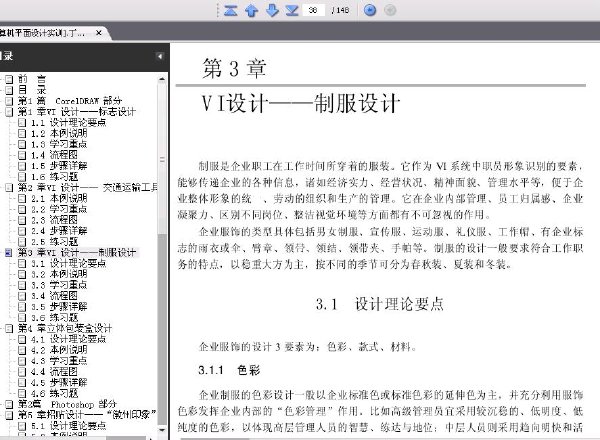This screenshot has width=600, height=440.
Task: Open bookmark 1.1 设计理论要点
Action: pos(68,122)
